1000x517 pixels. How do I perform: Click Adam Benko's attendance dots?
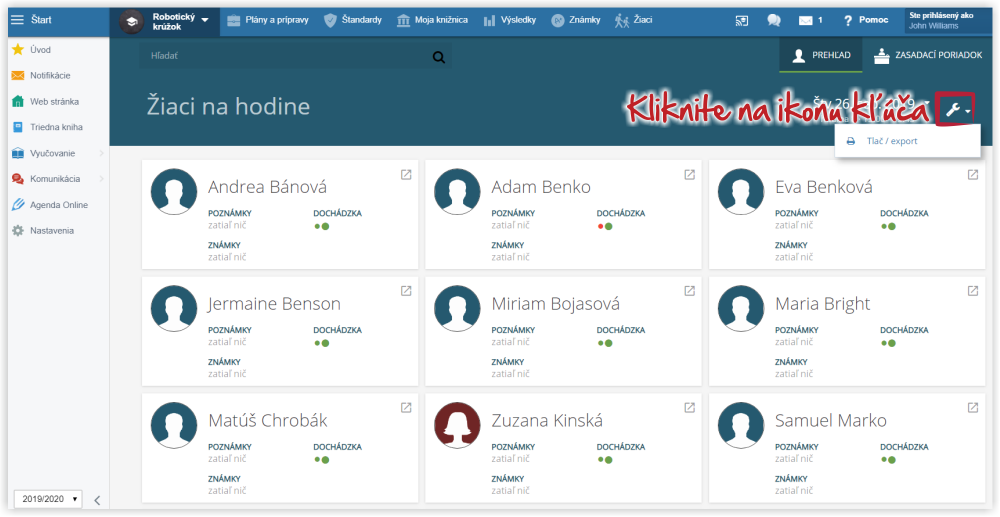(605, 226)
